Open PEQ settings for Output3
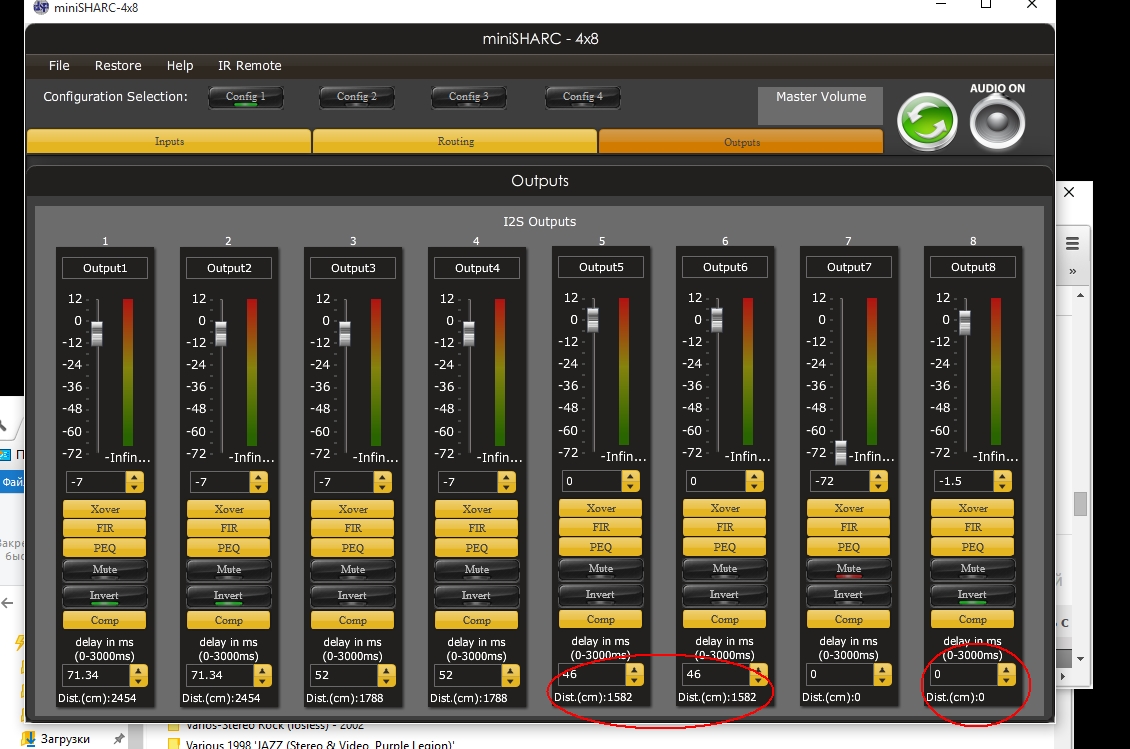This screenshot has width=1130, height=749. tap(352, 548)
